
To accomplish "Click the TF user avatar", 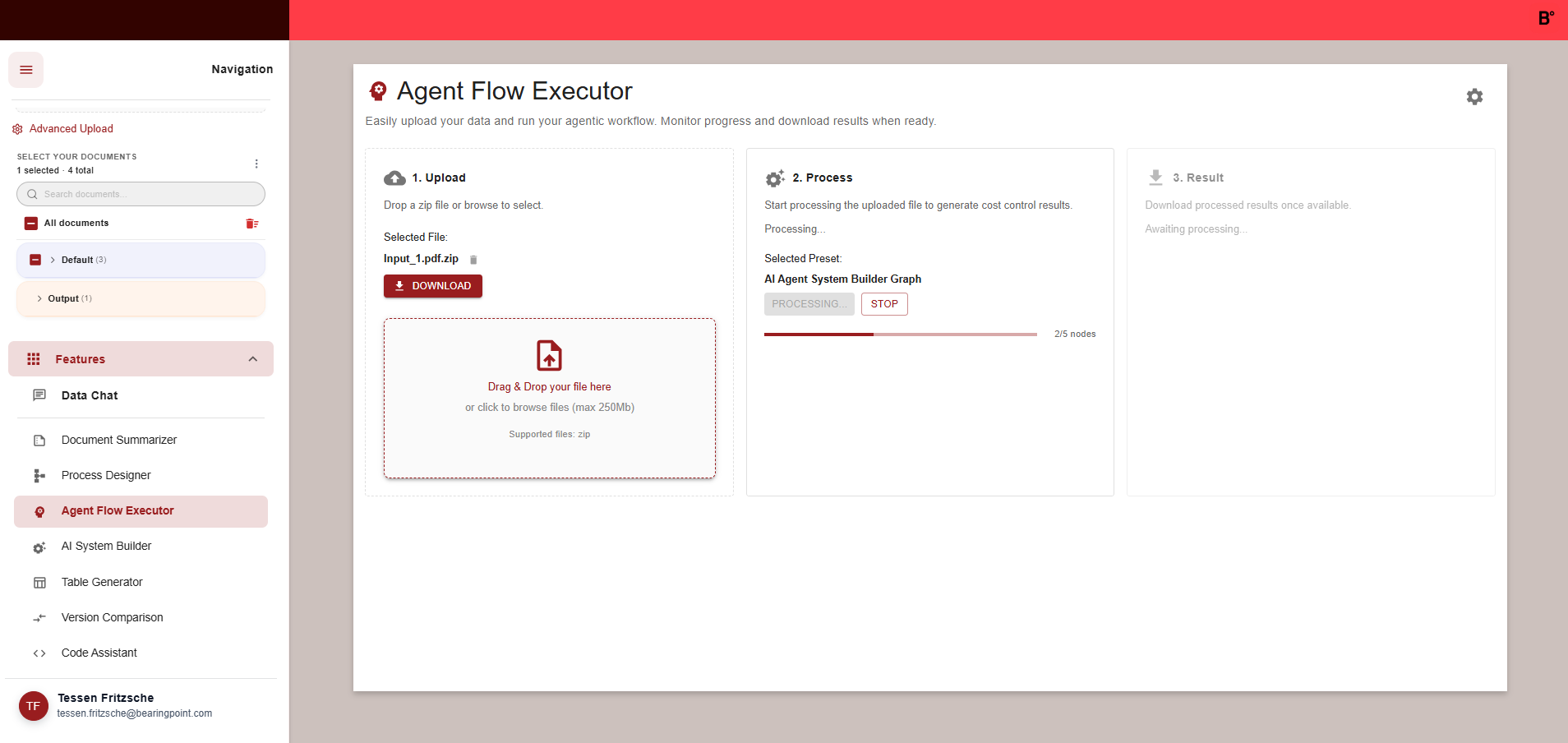I will 34,706.
